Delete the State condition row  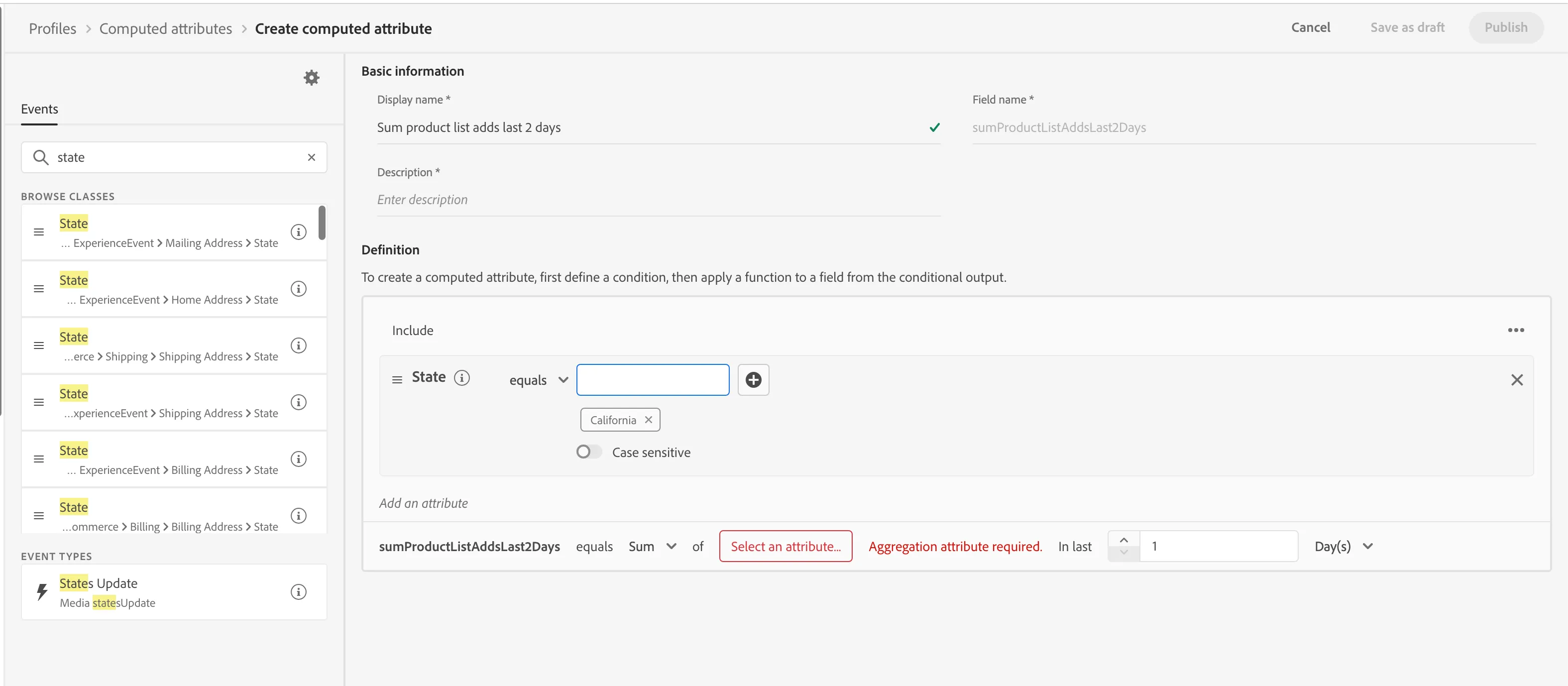click(1516, 380)
